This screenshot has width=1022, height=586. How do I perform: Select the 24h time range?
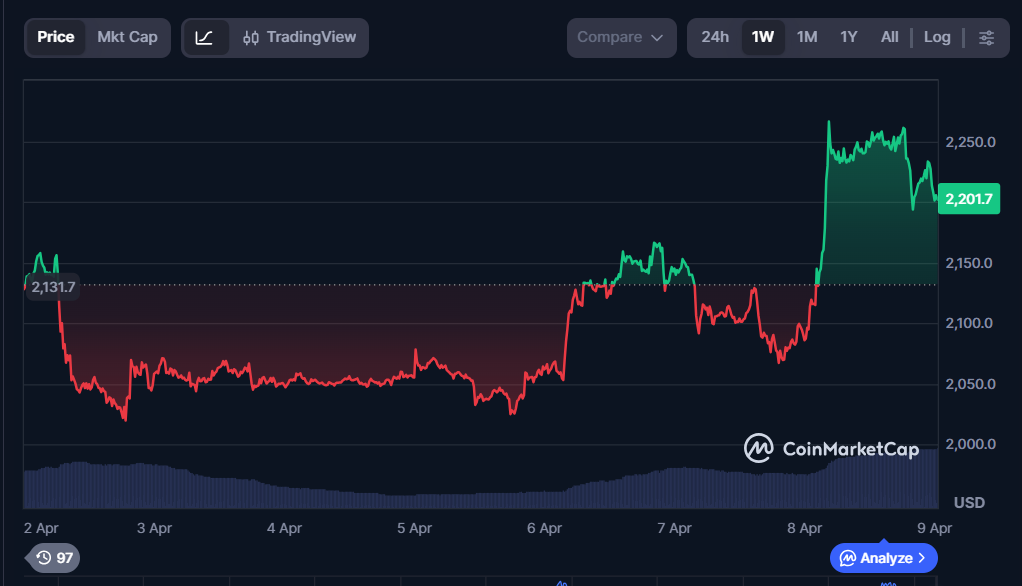(x=715, y=38)
